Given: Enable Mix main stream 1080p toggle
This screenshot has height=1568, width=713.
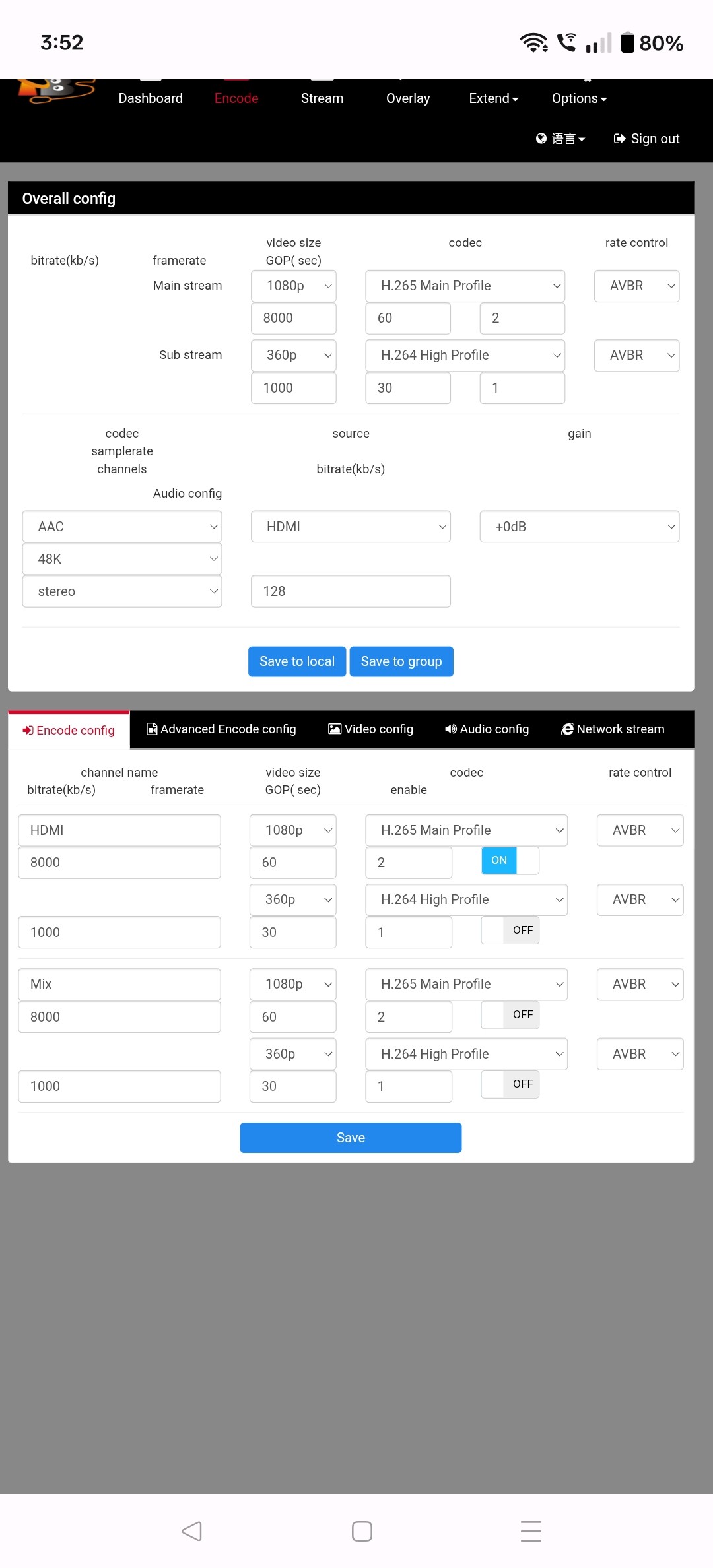Looking at the screenshot, I should (x=510, y=1015).
